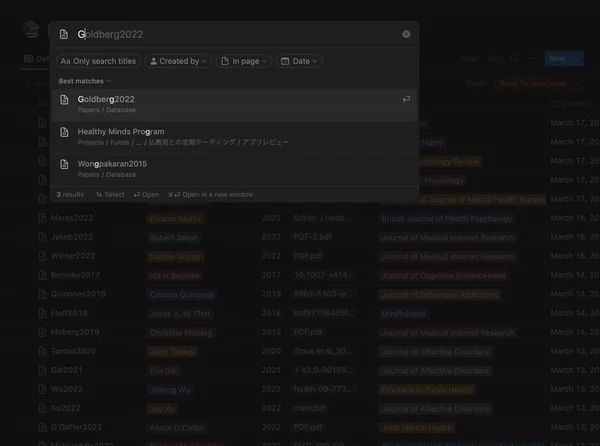The width and height of the screenshot is (600, 446).
Task: Open the Quinones2019 row
Action: [78, 294]
